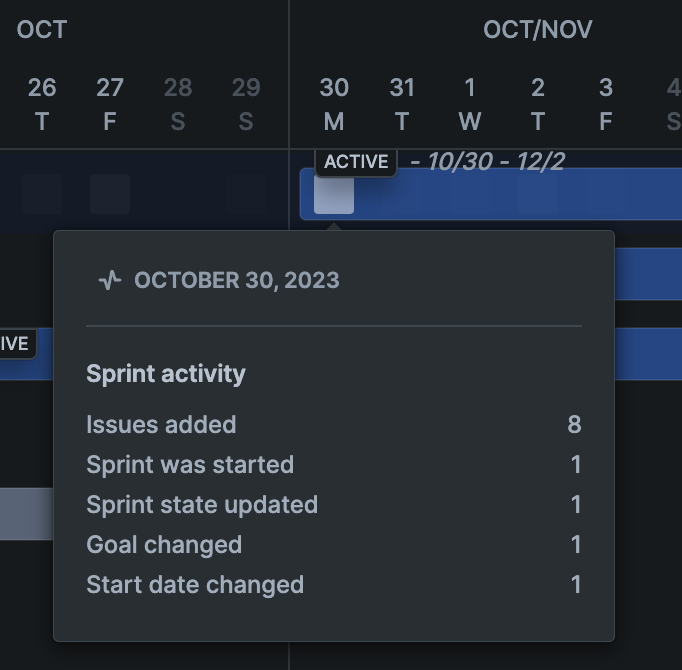This screenshot has height=670, width=682.
Task: Click the gray sprint bar at the left edge
Action: [x=27, y=514]
